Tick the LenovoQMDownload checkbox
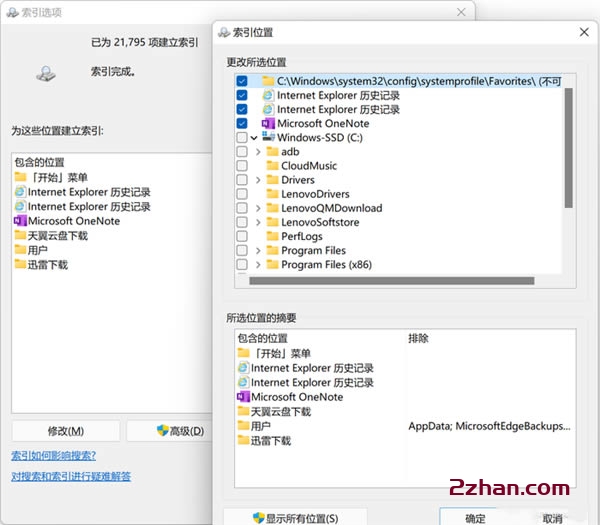This screenshot has height=525, width=600. pos(242,208)
